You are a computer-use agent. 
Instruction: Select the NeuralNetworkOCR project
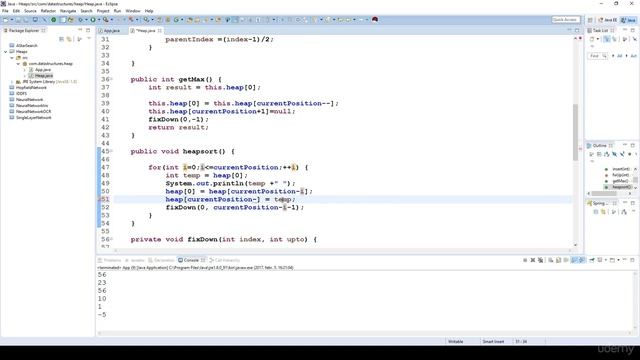tap(33, 111)
